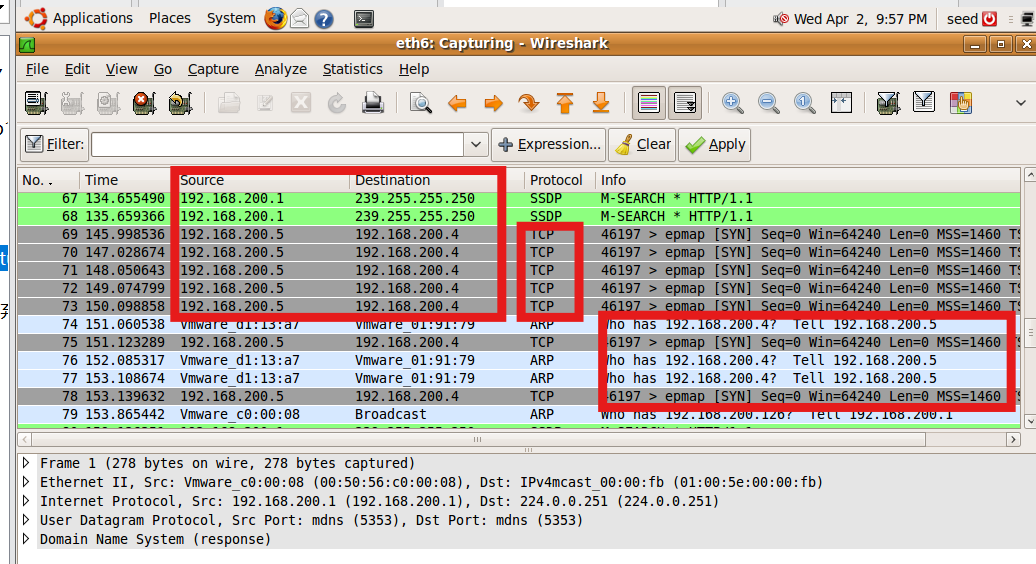The width and height of the screenshot is (1036, 564).
Task: Select packet 67 SSDP M-SEARCH row
Action: [x=519, y=198]
